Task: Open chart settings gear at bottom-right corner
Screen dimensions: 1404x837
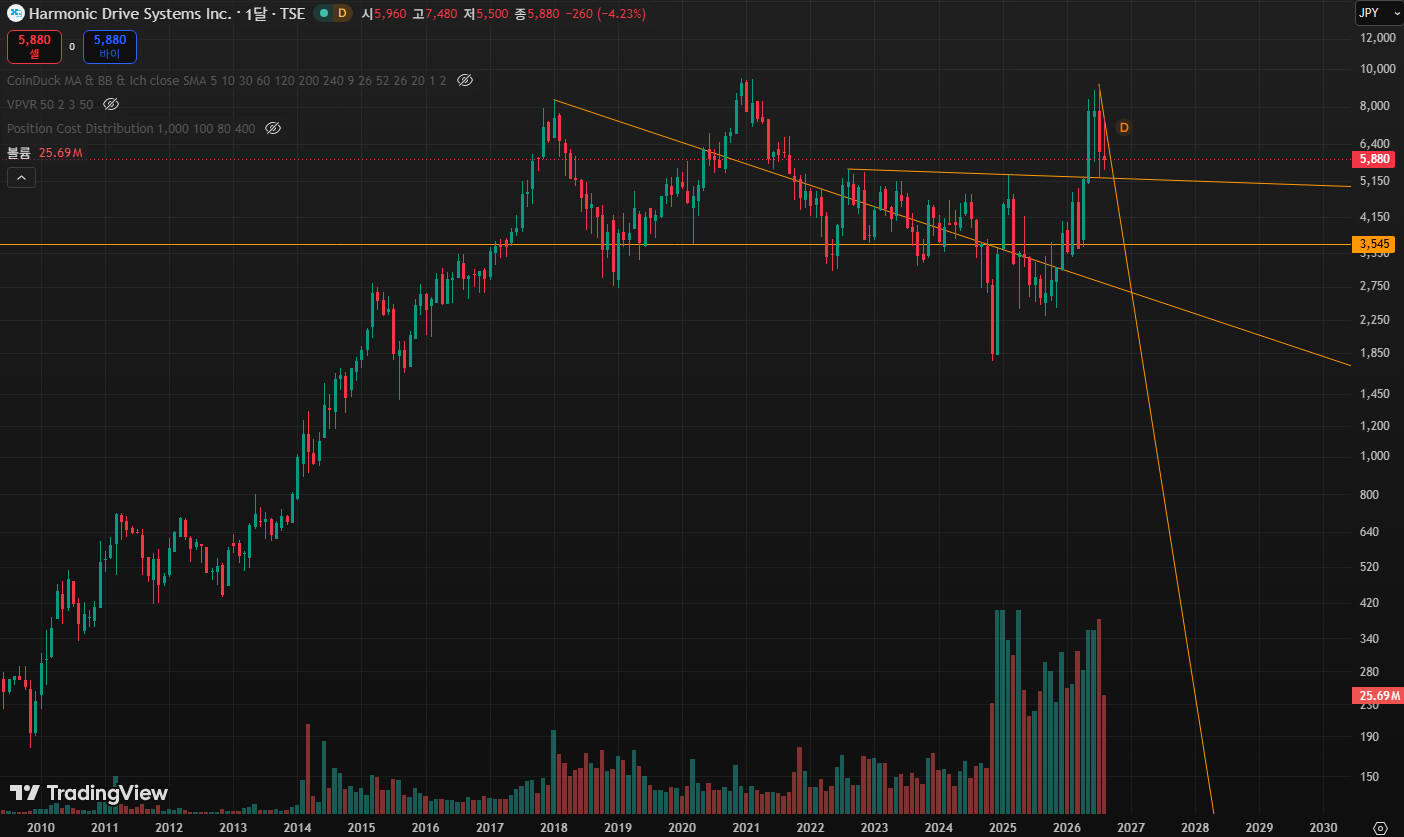Action: tap(1381, 828)
